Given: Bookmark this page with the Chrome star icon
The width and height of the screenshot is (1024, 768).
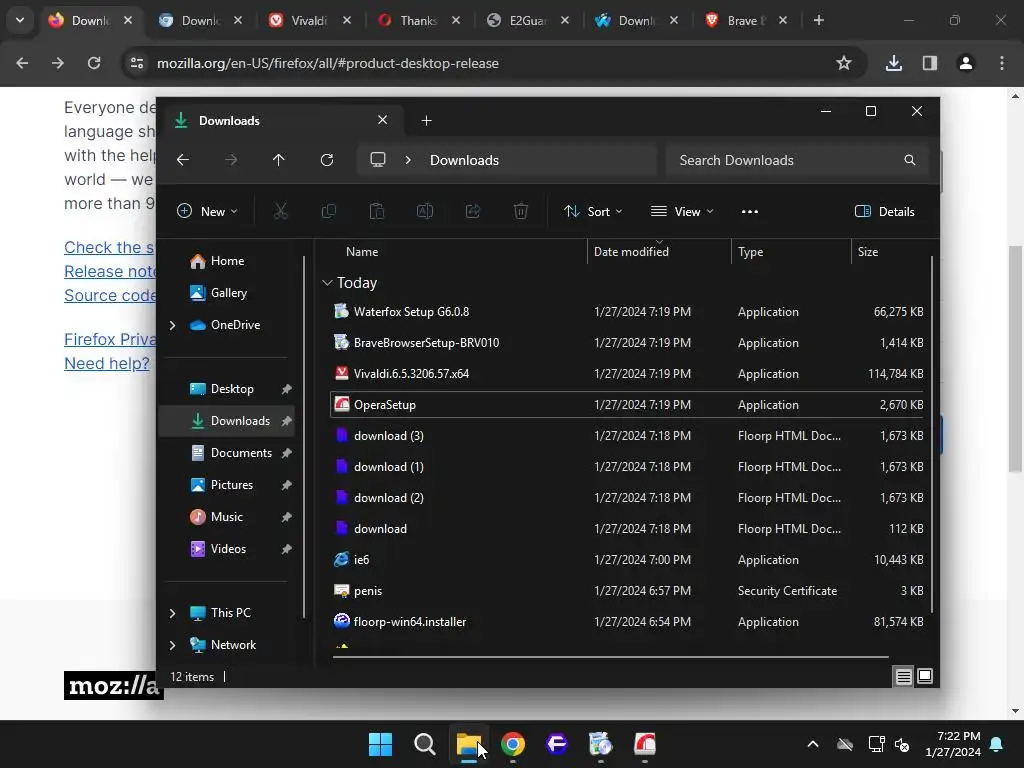Looking at the screenshot, I should click(x=844, y=63).
